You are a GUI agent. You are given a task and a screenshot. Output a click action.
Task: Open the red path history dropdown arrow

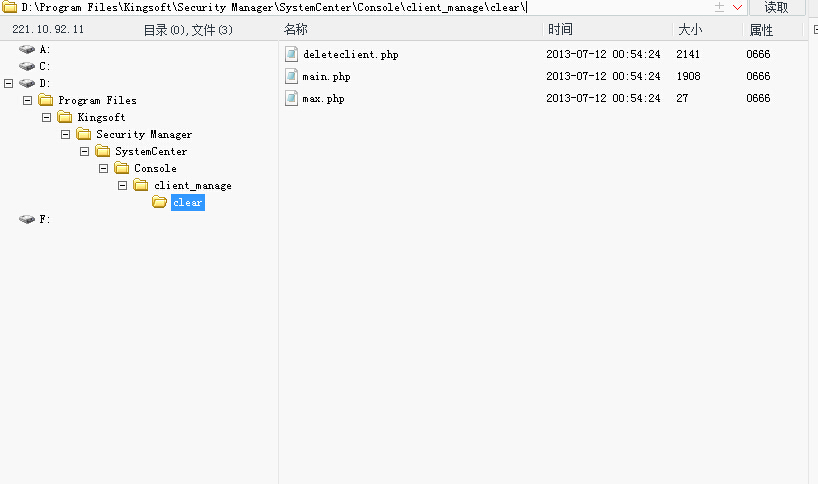tap(737, 7)
